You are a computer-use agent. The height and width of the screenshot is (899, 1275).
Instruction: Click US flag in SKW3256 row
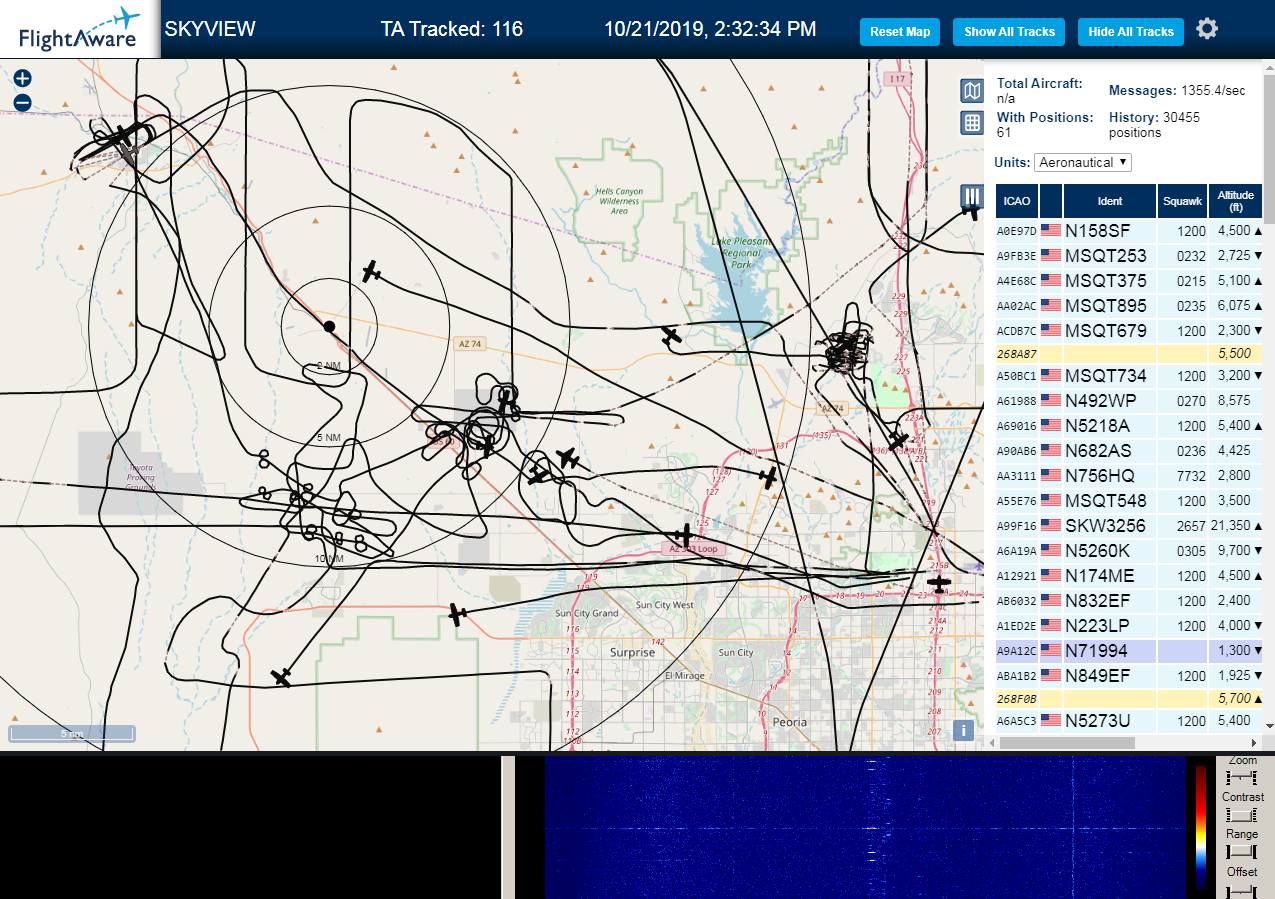[x=1051, y=526]
